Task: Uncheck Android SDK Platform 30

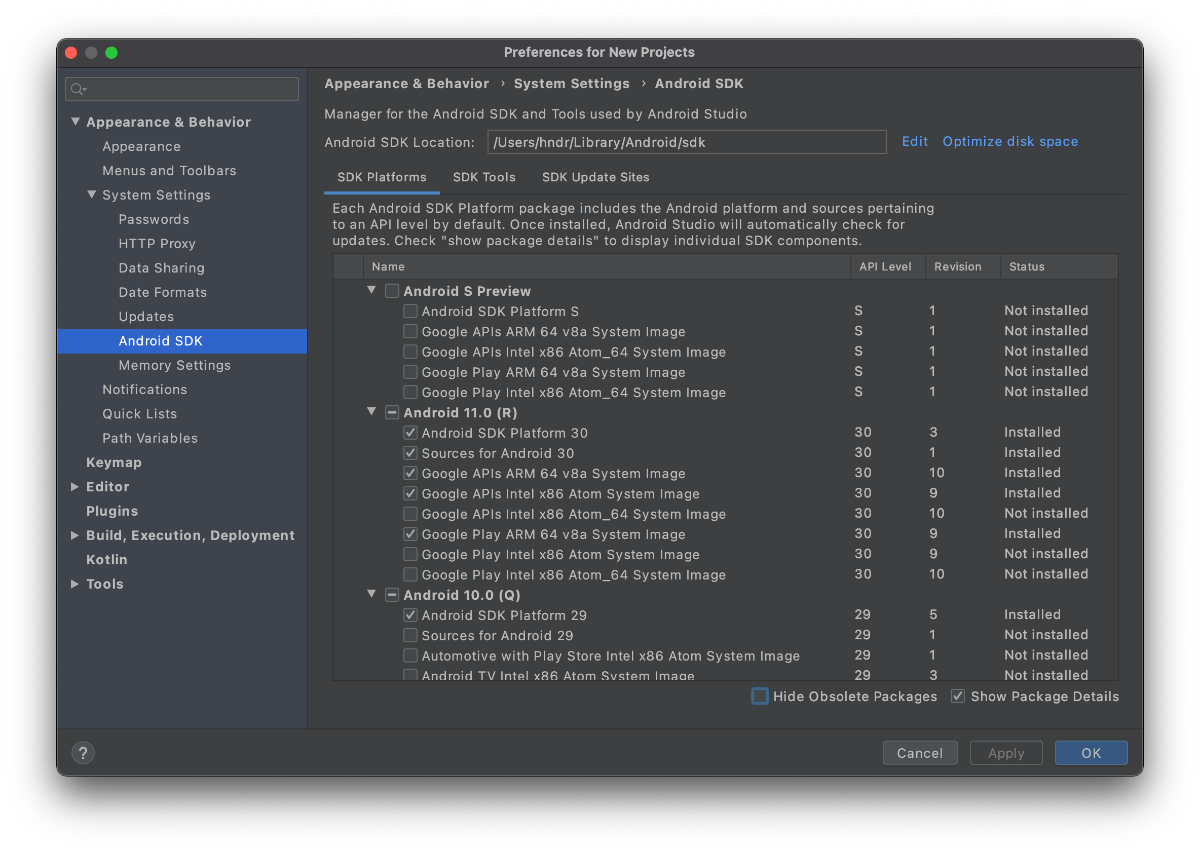Action: click(410, 433)
